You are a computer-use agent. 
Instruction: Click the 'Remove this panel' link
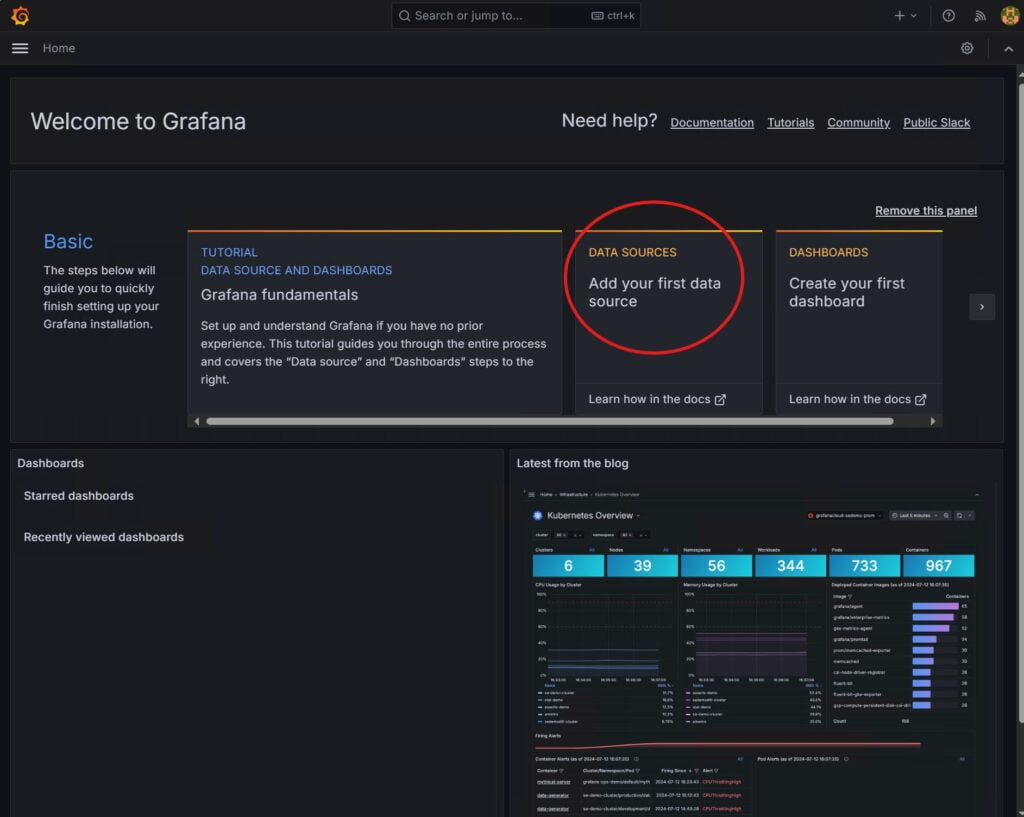pyautogui.click(x=926, y=210)
